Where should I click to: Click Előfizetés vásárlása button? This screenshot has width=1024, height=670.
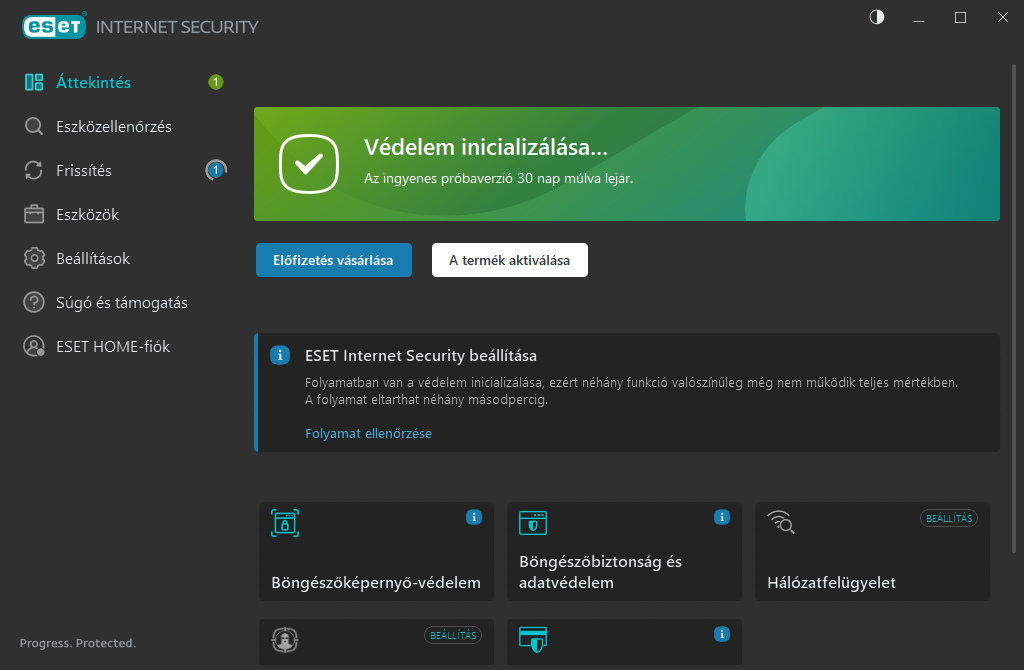[334, 260]
